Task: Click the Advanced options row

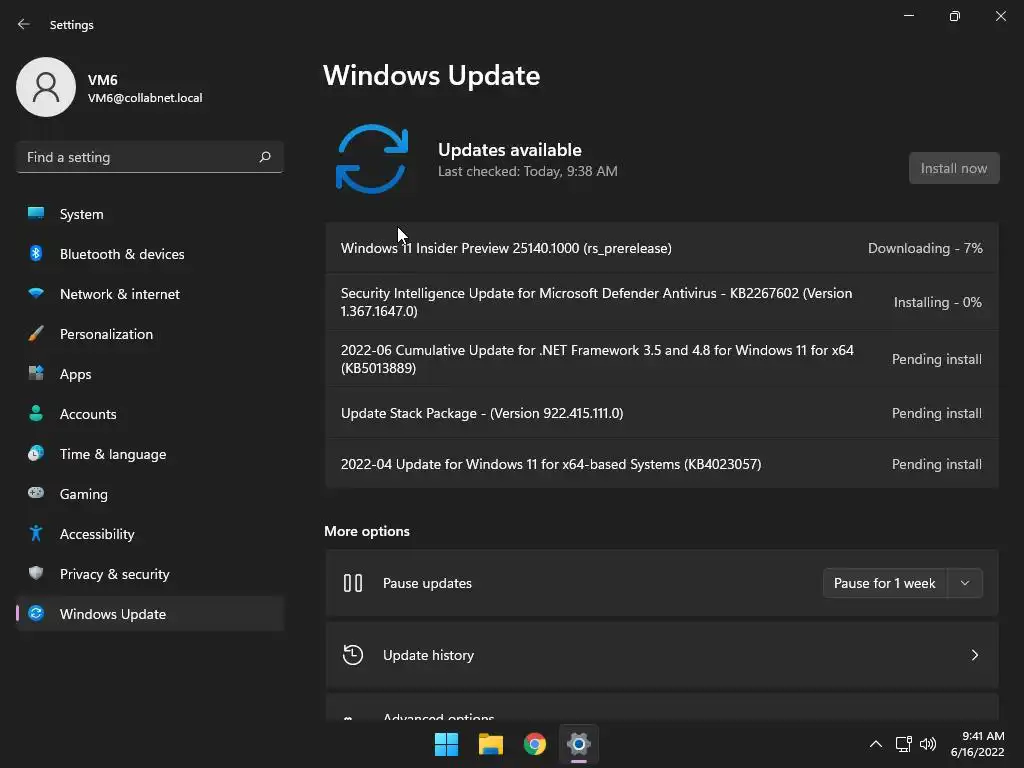Action: 662,708
